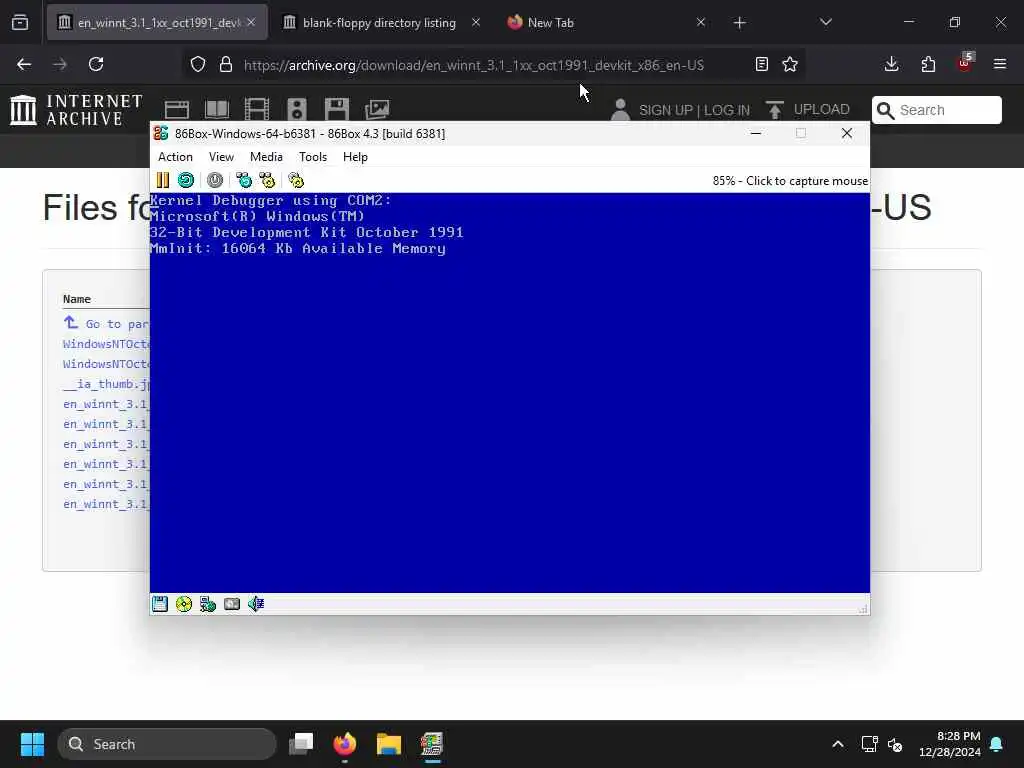Click the uBlock extension icon with badge
This screenshot has width=1024, height=768.
tap(965, 63)
